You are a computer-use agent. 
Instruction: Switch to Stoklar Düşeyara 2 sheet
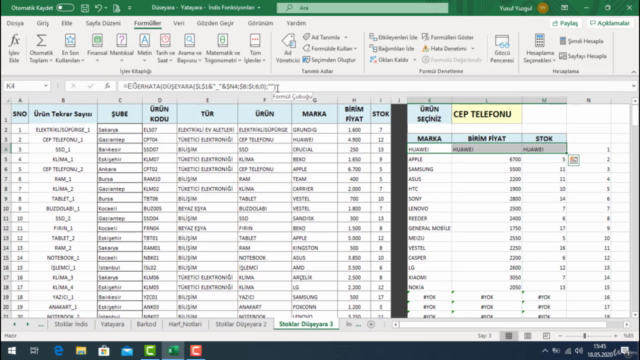[x=241, y=324]
